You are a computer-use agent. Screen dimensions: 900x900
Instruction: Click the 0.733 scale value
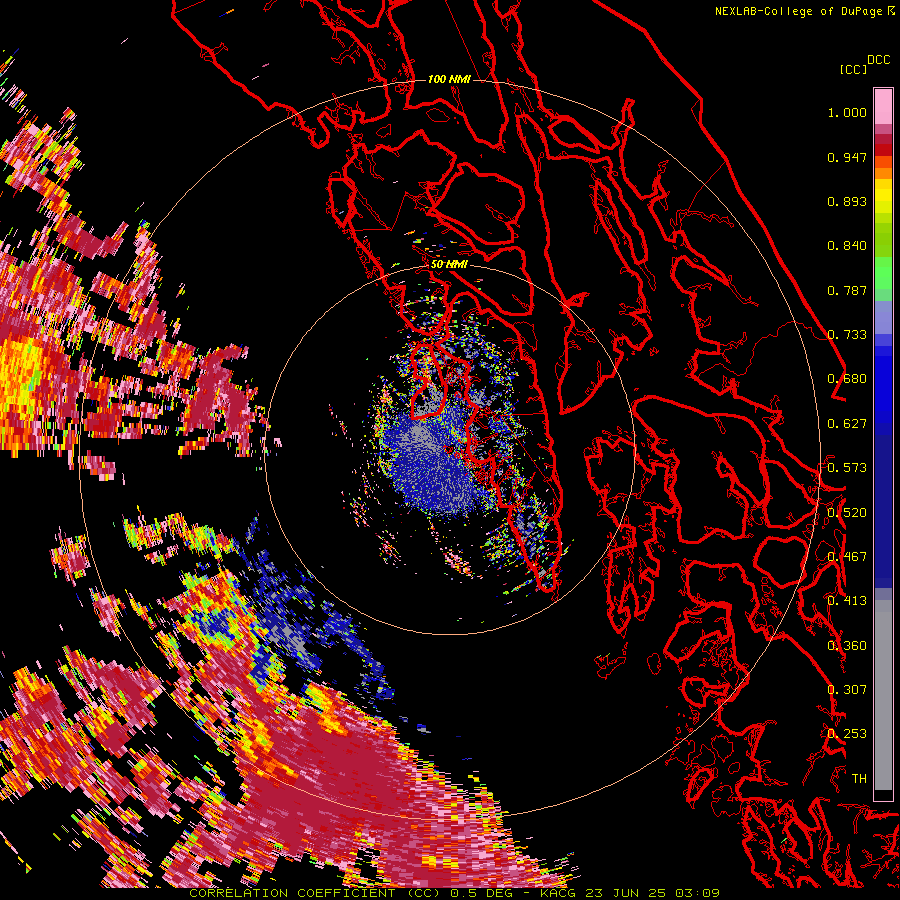click(847, 335)
